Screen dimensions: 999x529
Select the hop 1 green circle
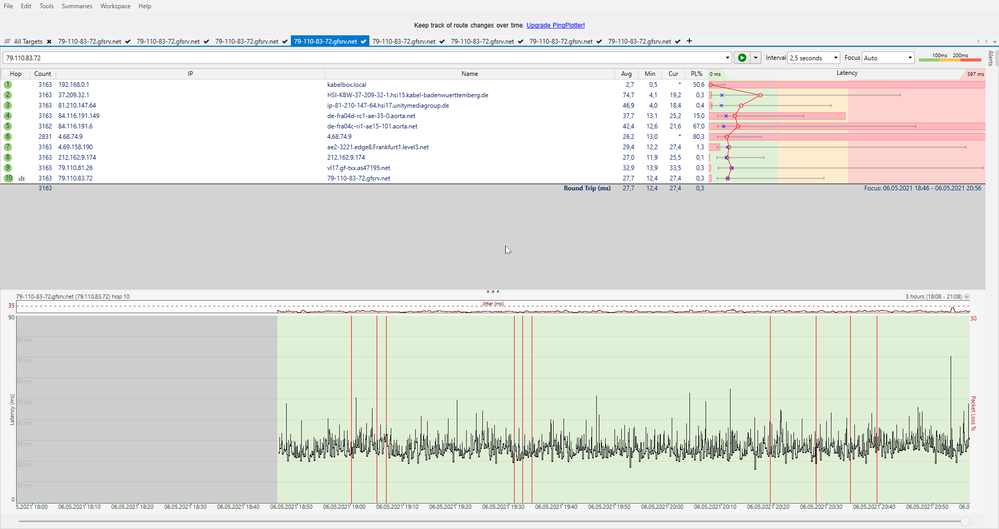[7, 85]
